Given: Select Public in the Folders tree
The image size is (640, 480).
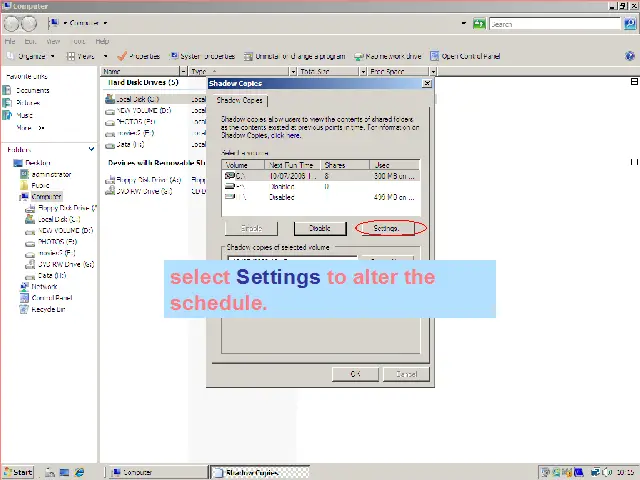Looking at the screenshot, I should 35,185.
